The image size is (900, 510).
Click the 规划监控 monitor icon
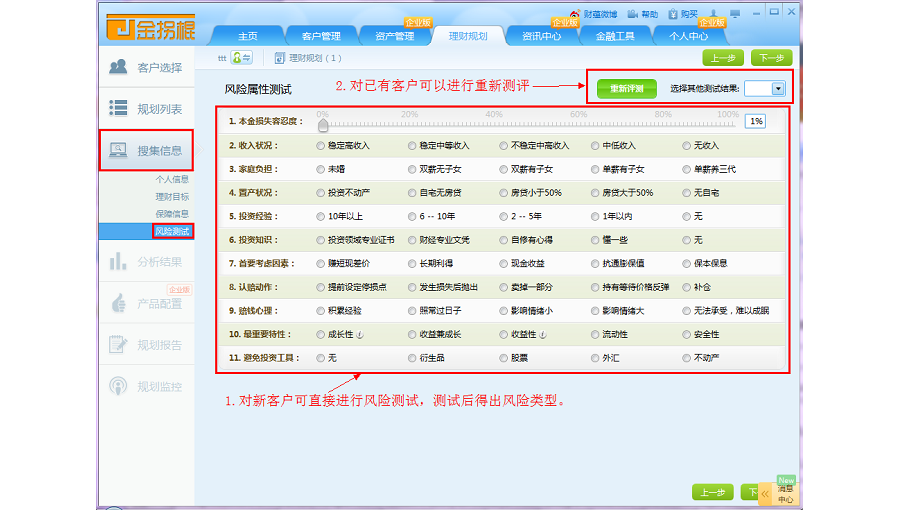pos(118,386)
